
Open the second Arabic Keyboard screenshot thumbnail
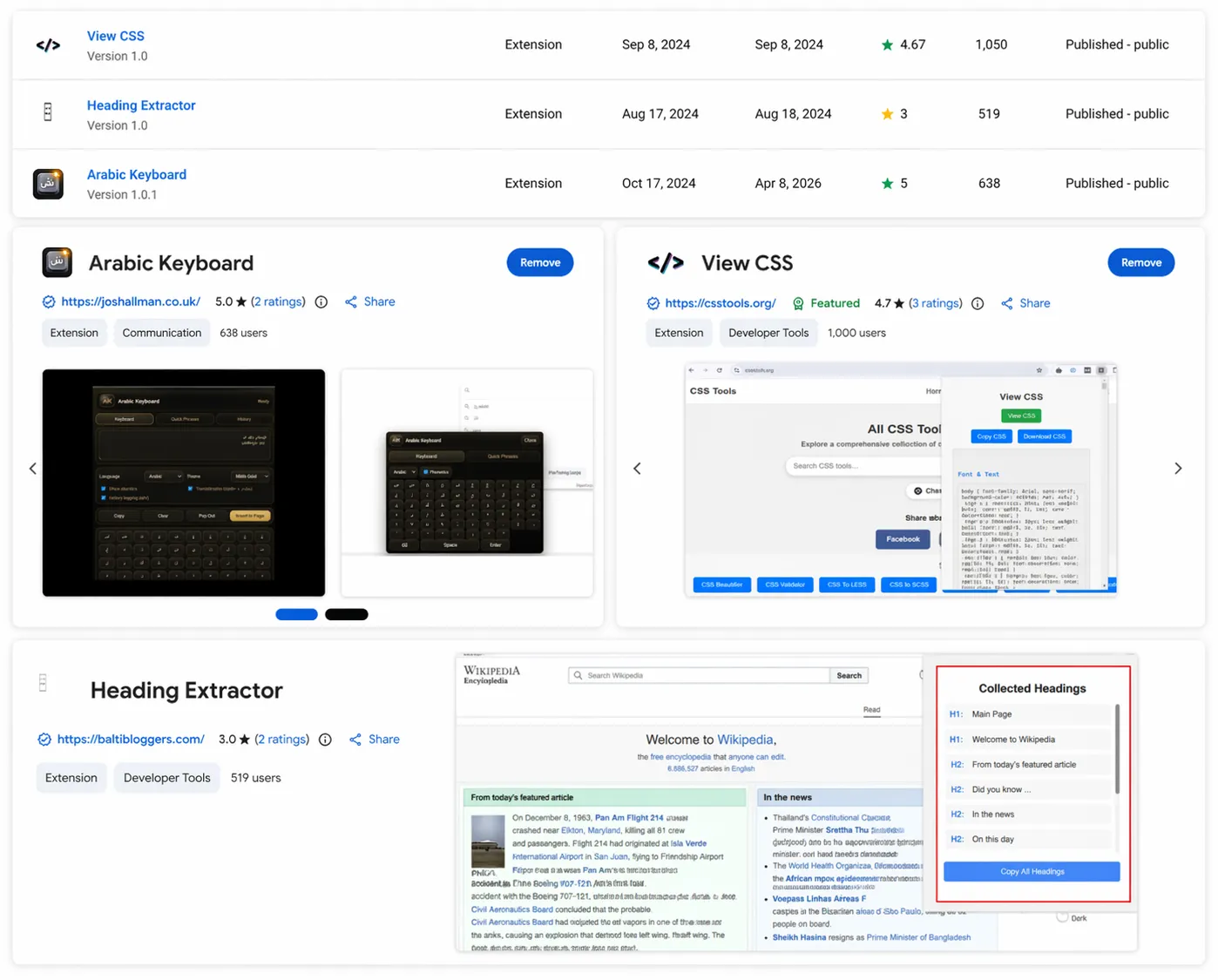[467, 483]
